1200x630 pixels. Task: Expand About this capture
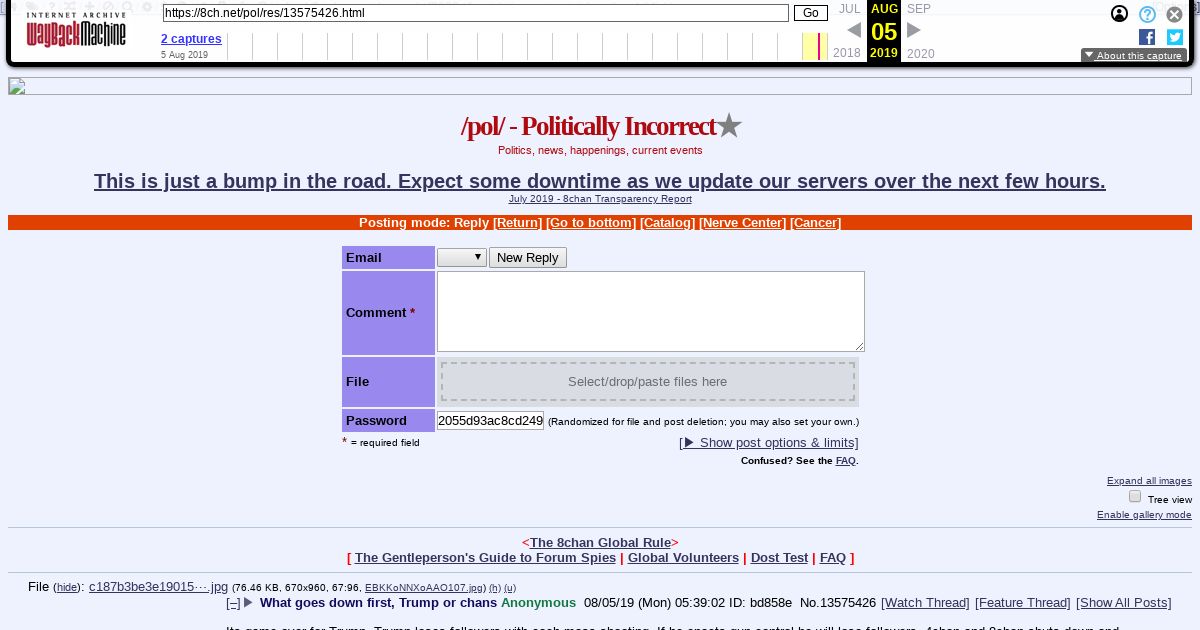click(x=1134, y=56)
